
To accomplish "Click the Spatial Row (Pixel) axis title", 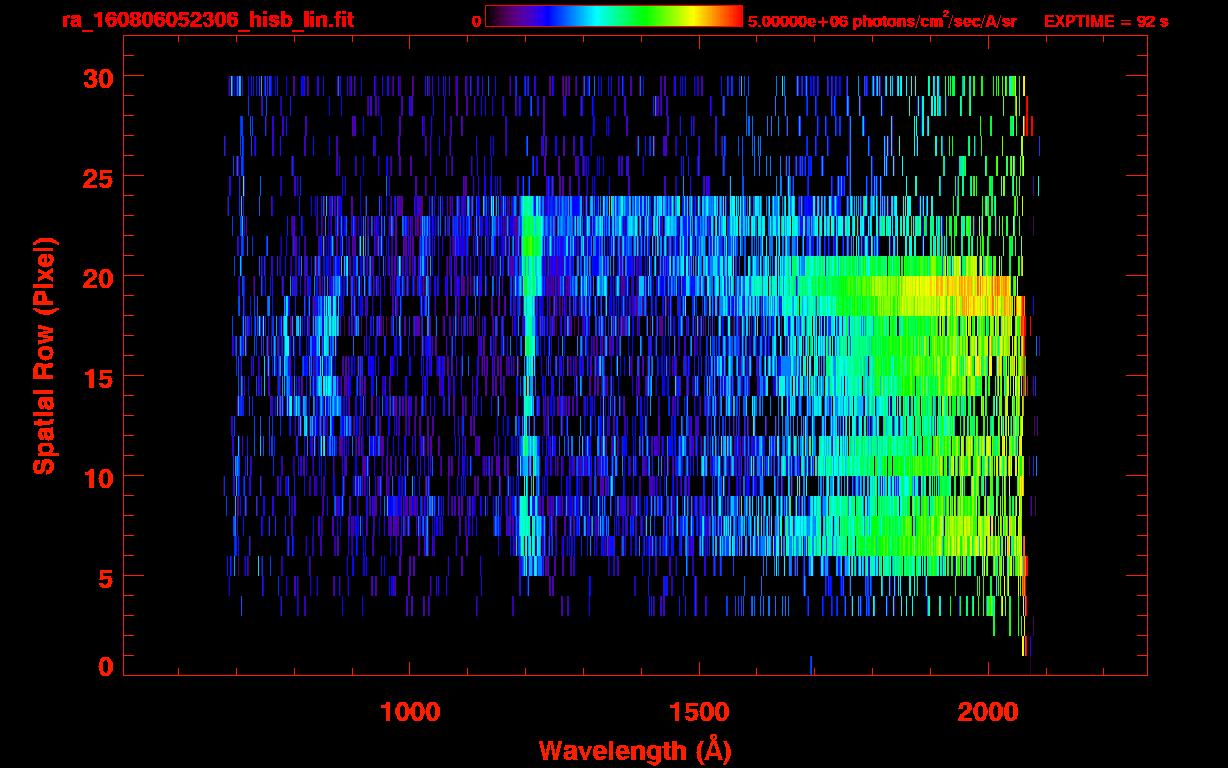I will pos(44,356).
